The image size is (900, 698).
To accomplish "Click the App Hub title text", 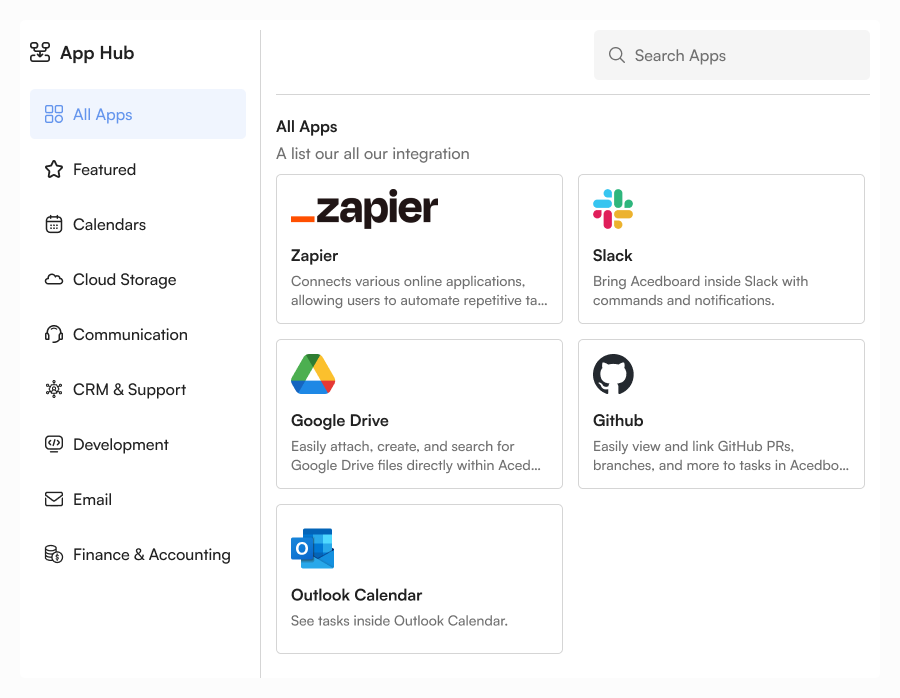I will click(97, 53).
